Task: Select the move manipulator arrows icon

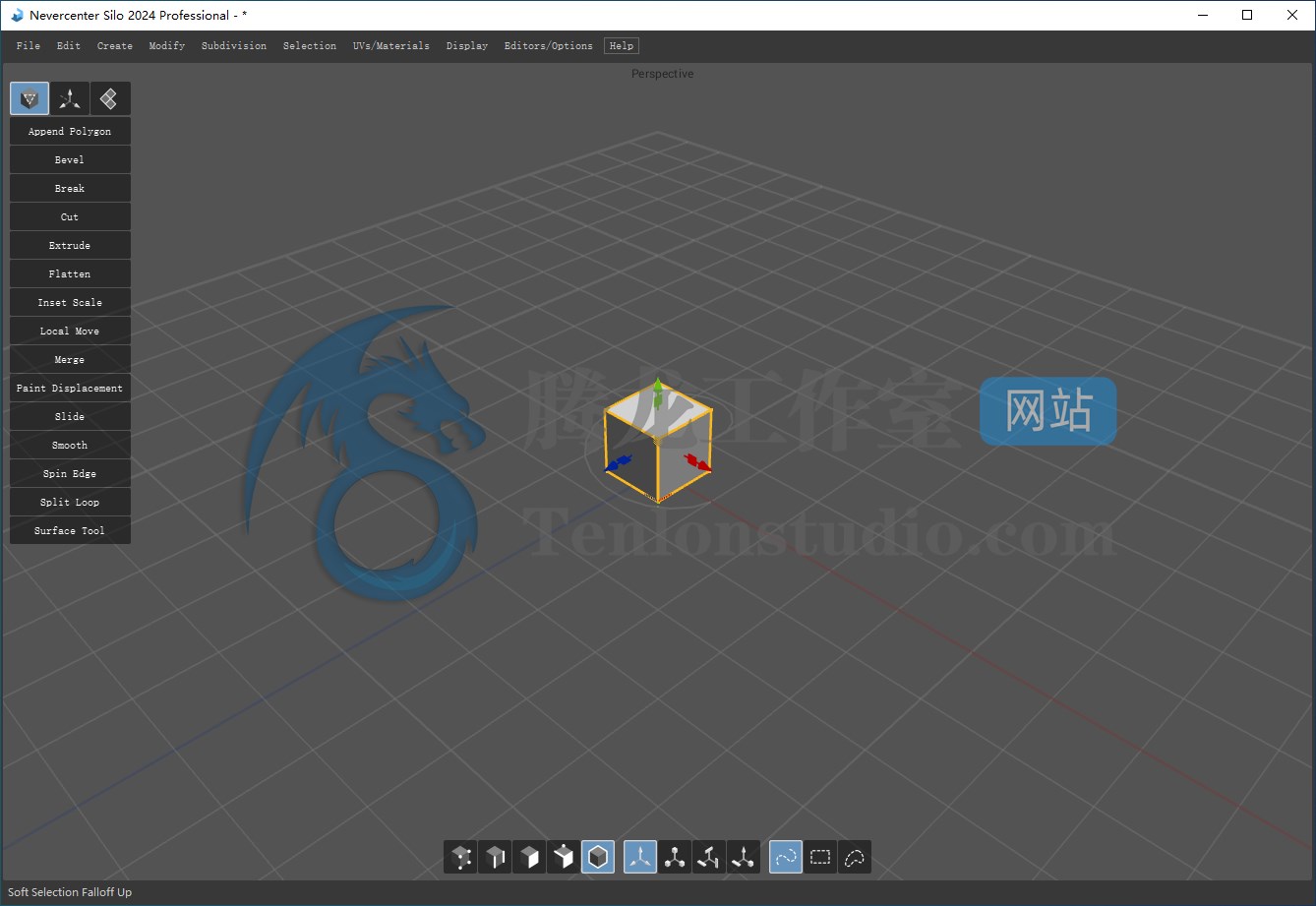Action: coord(640,857)
